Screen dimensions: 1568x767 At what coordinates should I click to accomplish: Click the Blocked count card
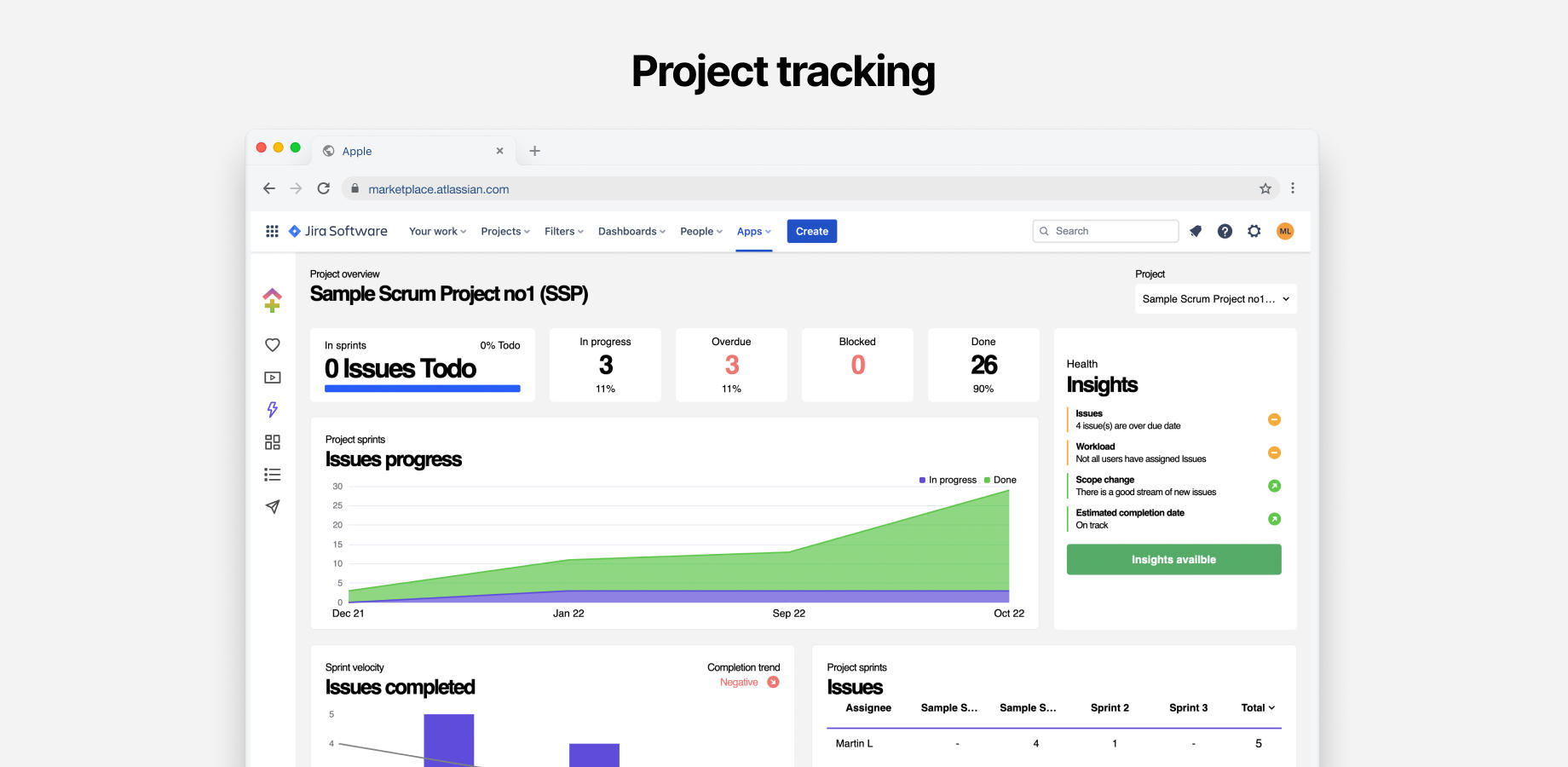pyautogui.click(x=857, y=365)
